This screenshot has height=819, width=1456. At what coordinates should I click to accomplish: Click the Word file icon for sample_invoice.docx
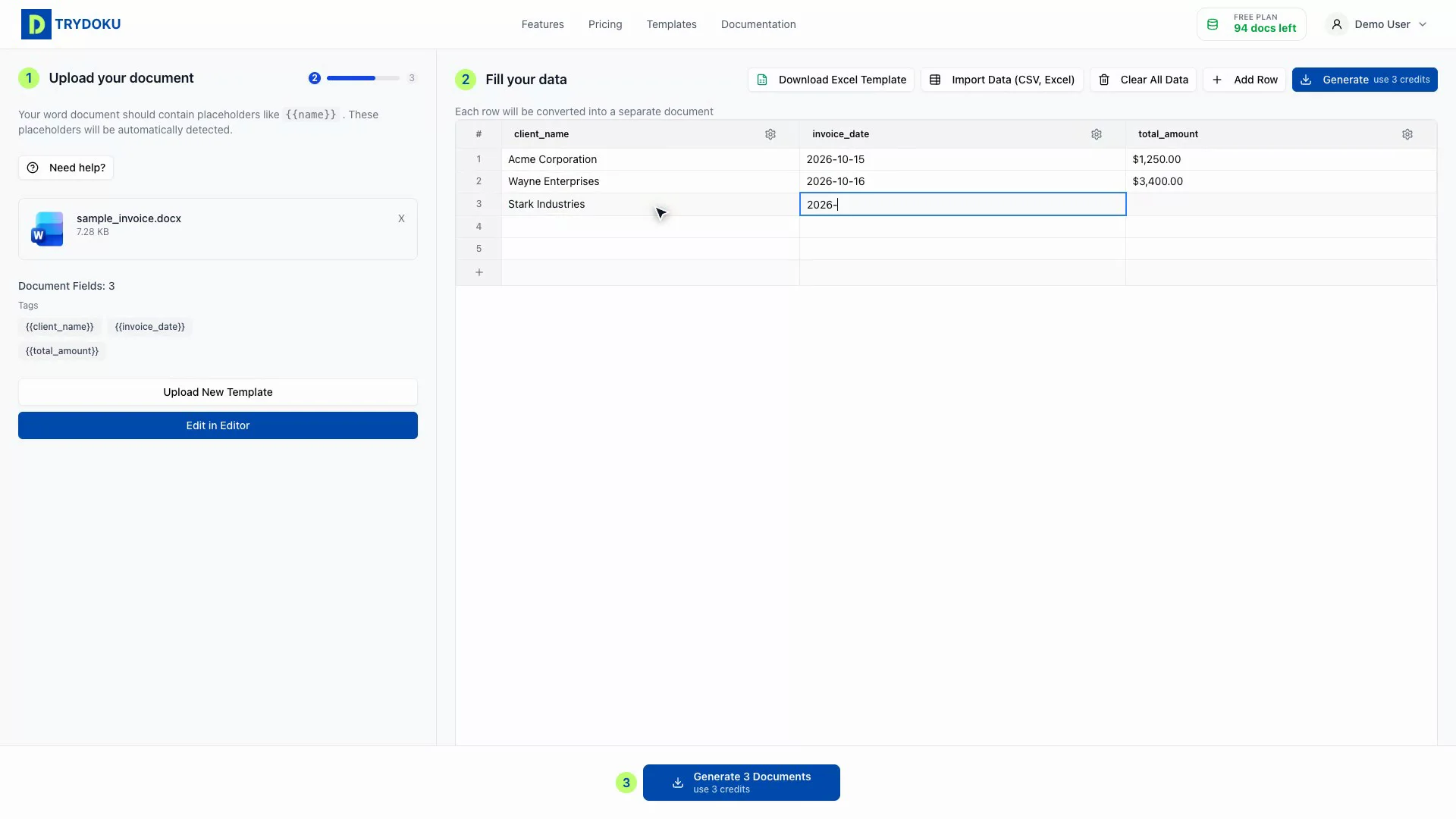pyautogui.click(x=47, y=228)
